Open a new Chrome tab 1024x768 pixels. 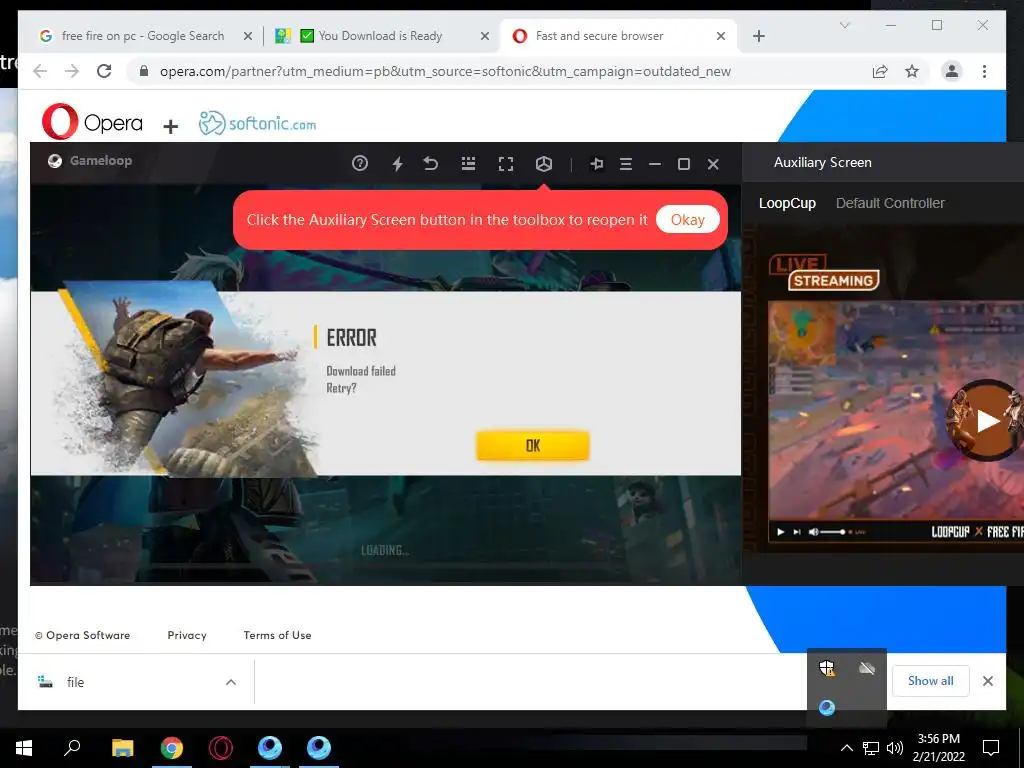click(758, 36)
